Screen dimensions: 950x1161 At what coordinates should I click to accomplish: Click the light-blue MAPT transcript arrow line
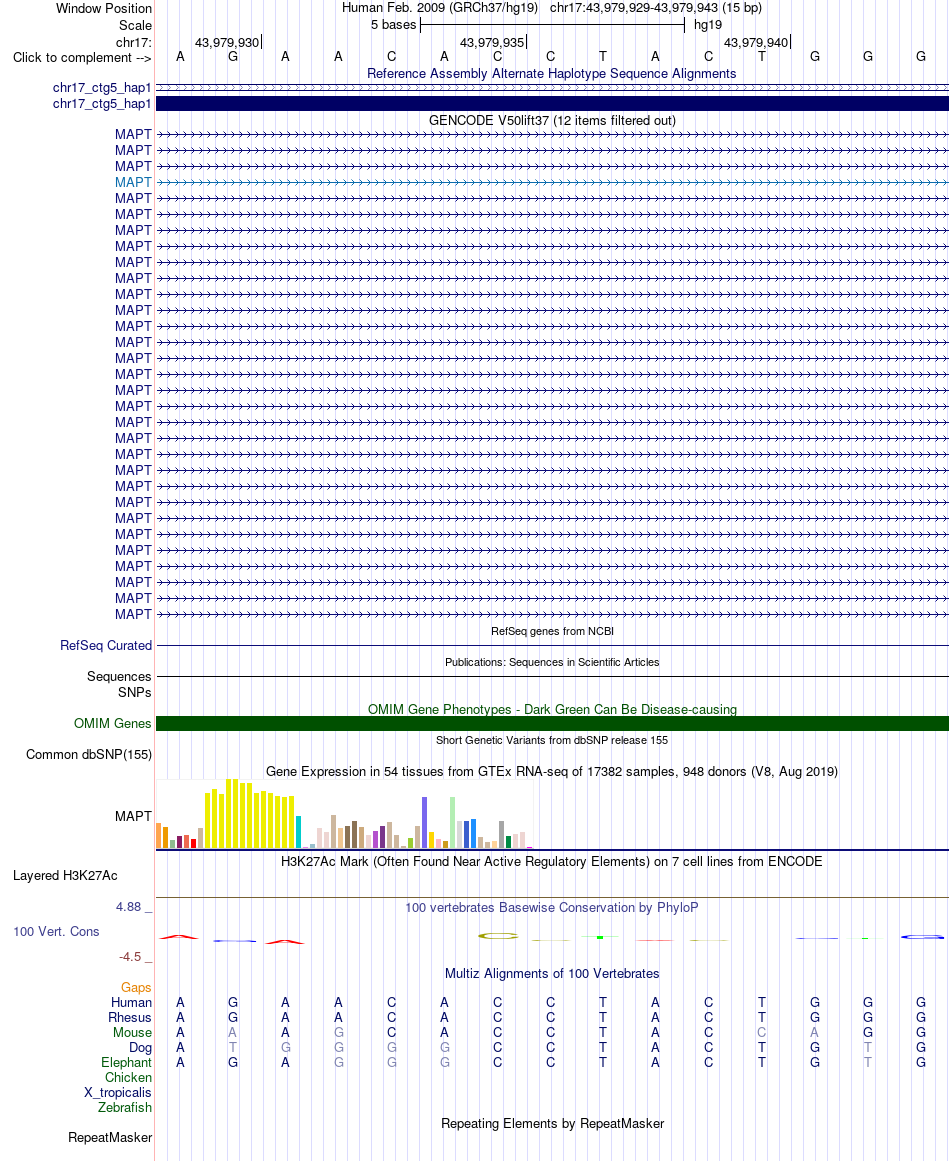coord(552,182)
